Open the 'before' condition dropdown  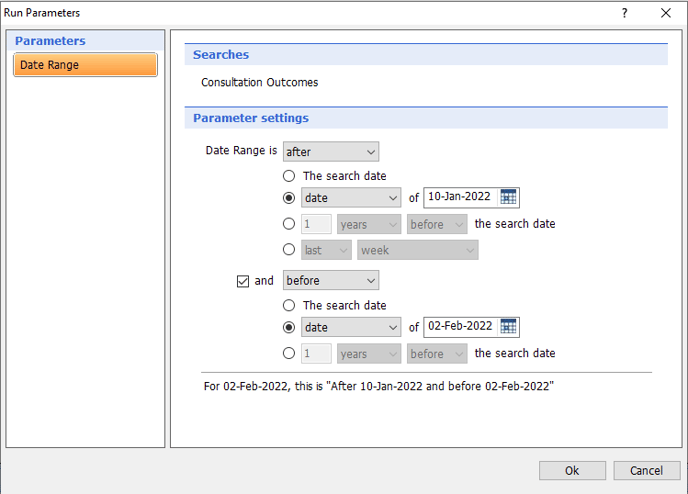point(330,281)
